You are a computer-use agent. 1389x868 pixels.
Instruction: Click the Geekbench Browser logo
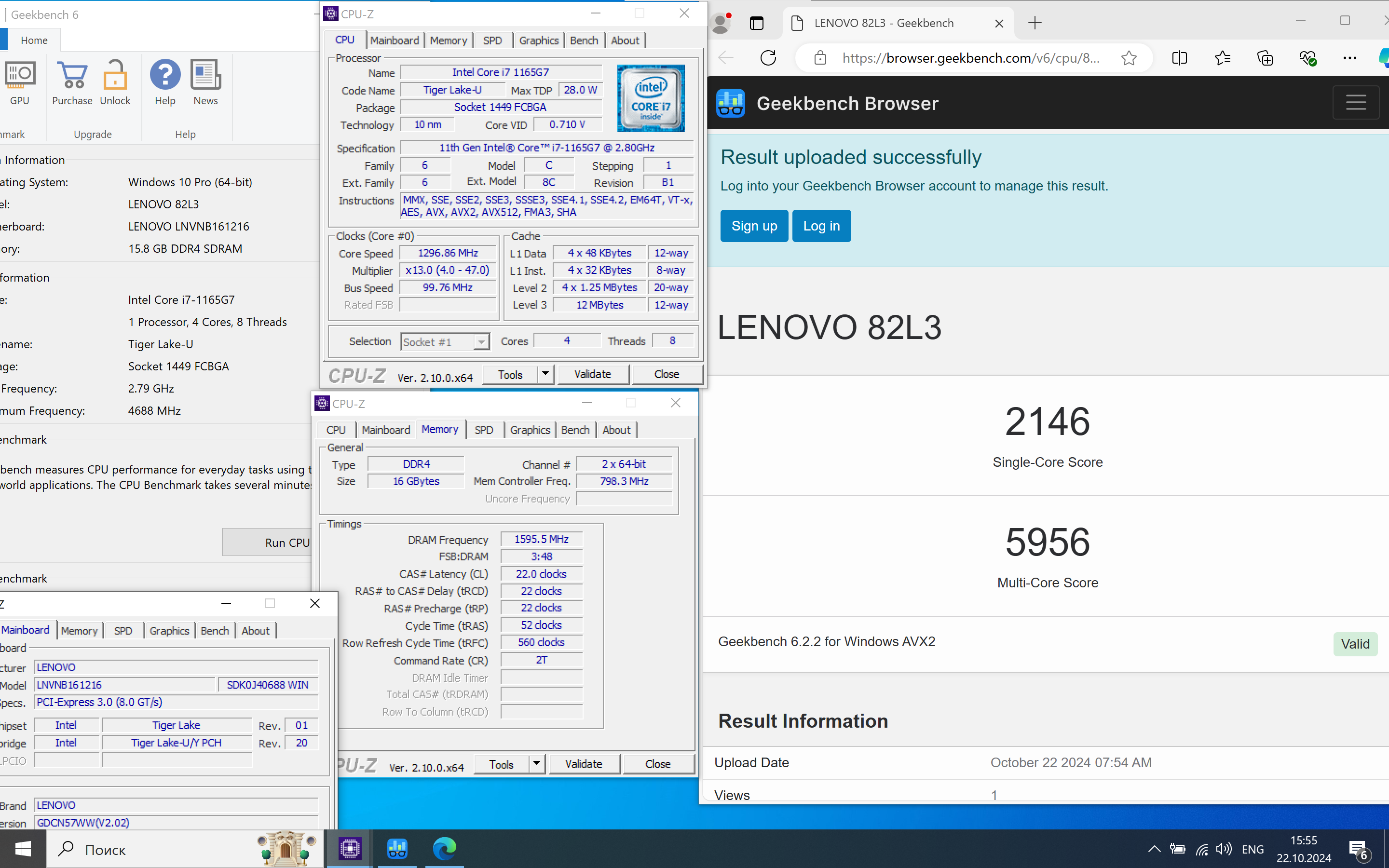pyautogui.click(x=731, y=103)
